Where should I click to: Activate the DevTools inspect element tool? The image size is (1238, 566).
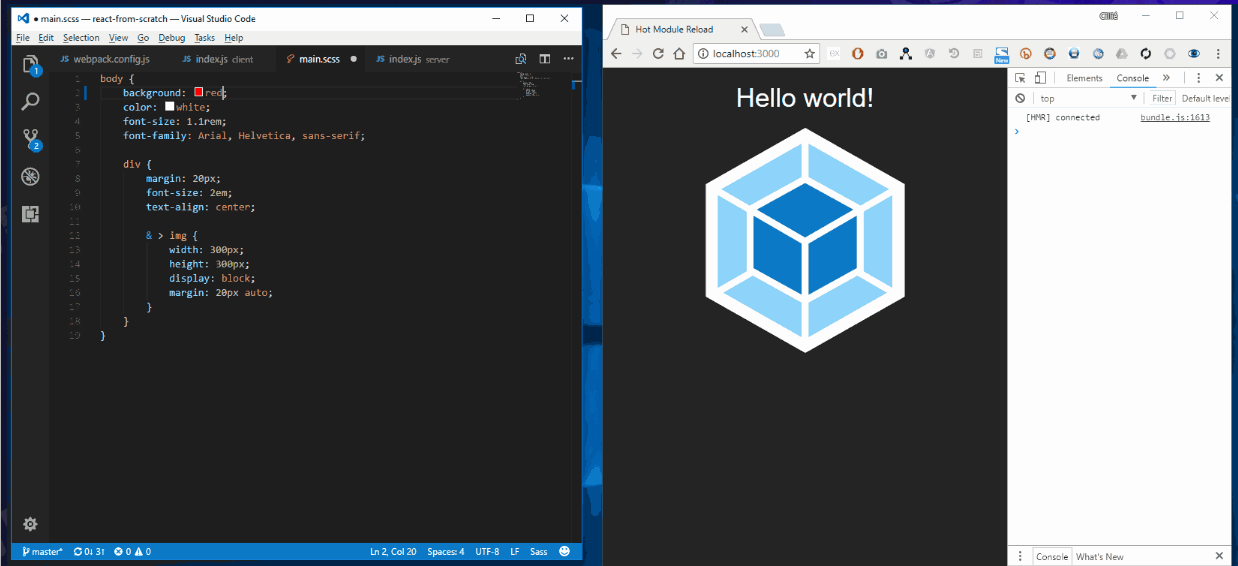coord(1020,78)
